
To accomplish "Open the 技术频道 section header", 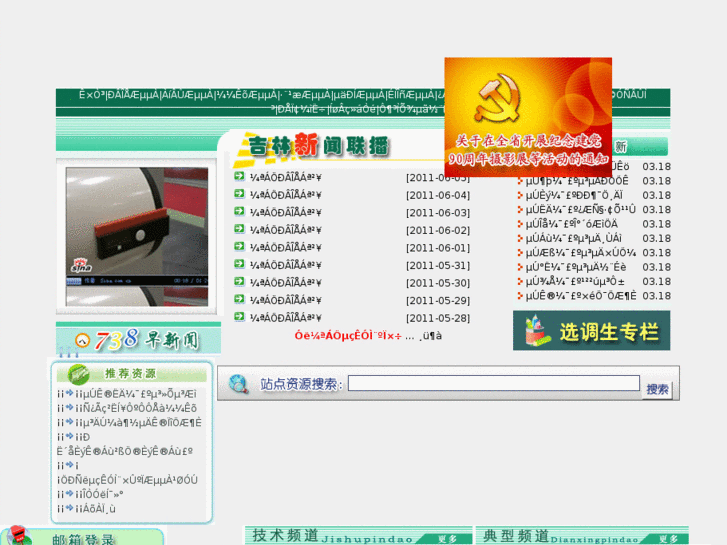I will pyautogui.click(x=358, y=535).
